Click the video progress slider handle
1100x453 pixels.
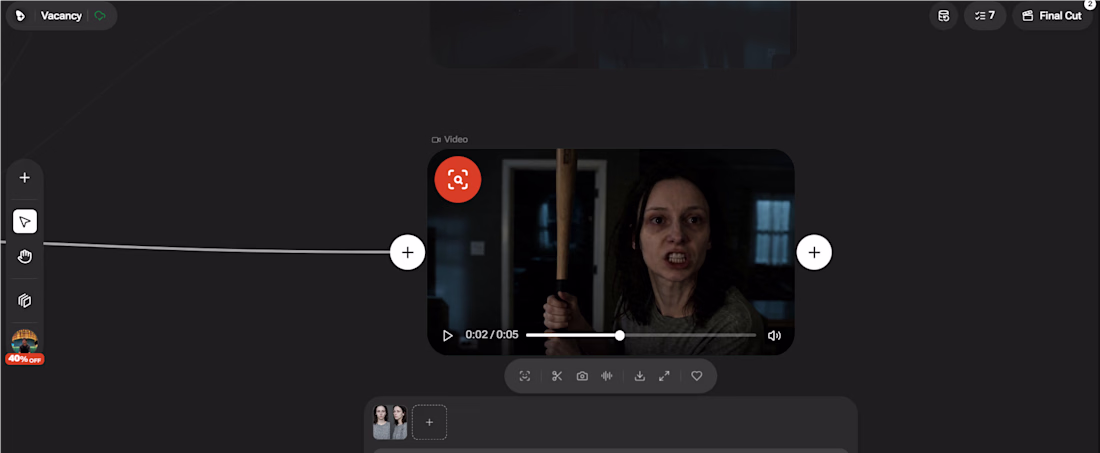619,335
